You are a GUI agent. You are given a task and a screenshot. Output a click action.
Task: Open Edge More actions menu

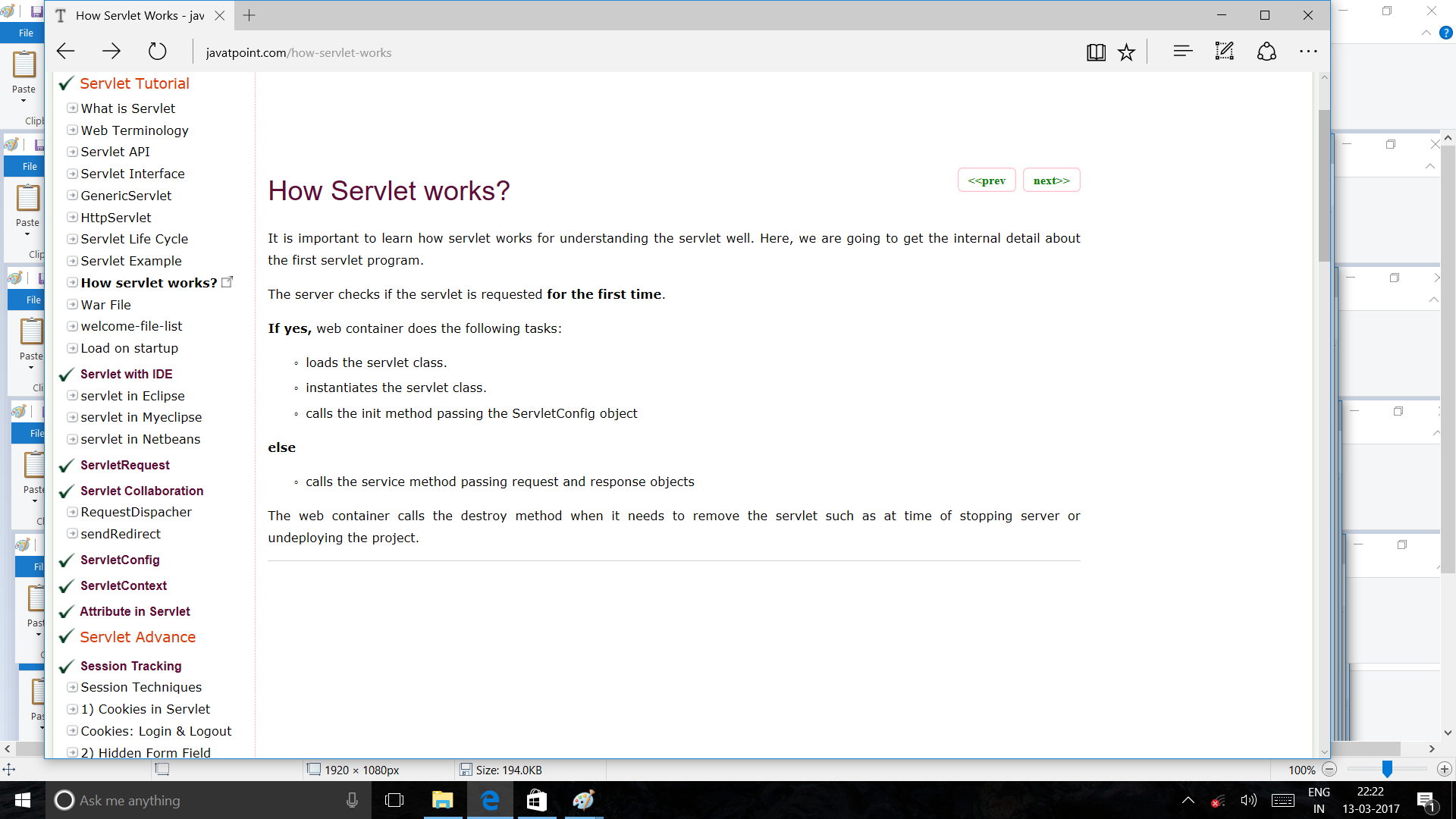(x=1308, y=52)
